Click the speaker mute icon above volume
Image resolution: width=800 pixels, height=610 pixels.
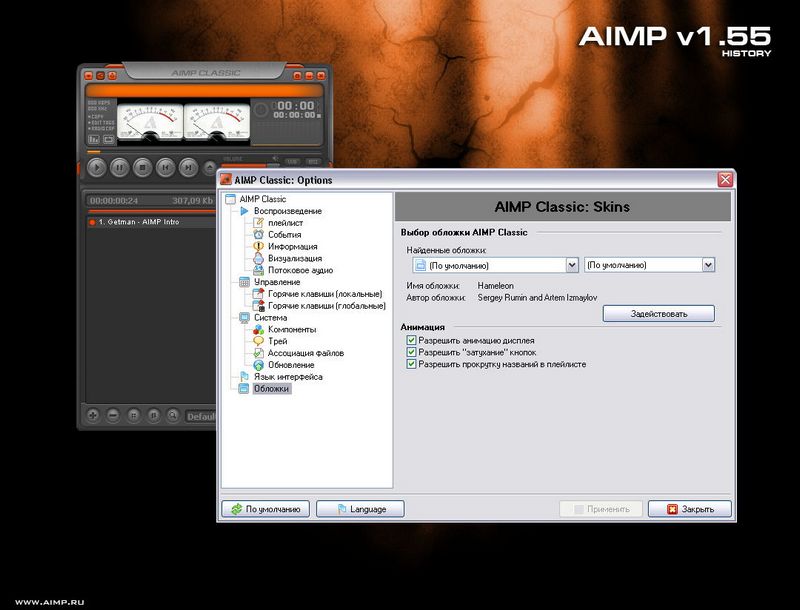(274, 159)
